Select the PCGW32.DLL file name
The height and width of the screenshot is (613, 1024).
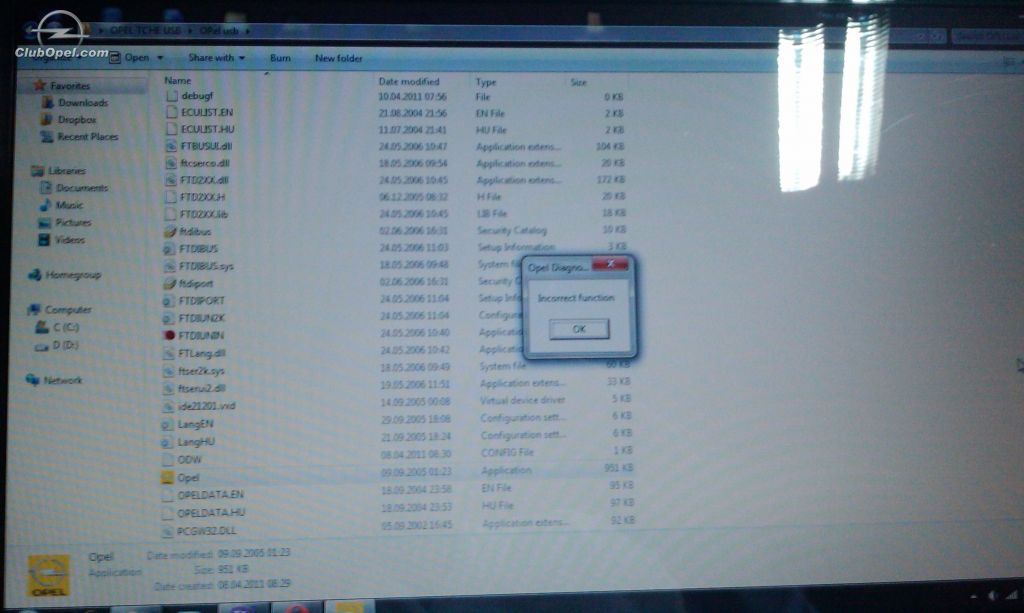(206, 531)
